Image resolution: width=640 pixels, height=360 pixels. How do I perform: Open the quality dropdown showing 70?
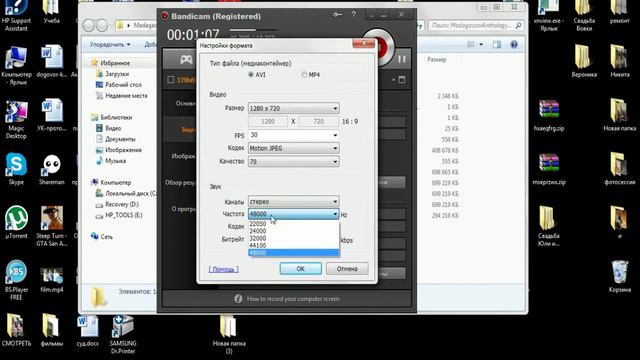click(293, 162)
